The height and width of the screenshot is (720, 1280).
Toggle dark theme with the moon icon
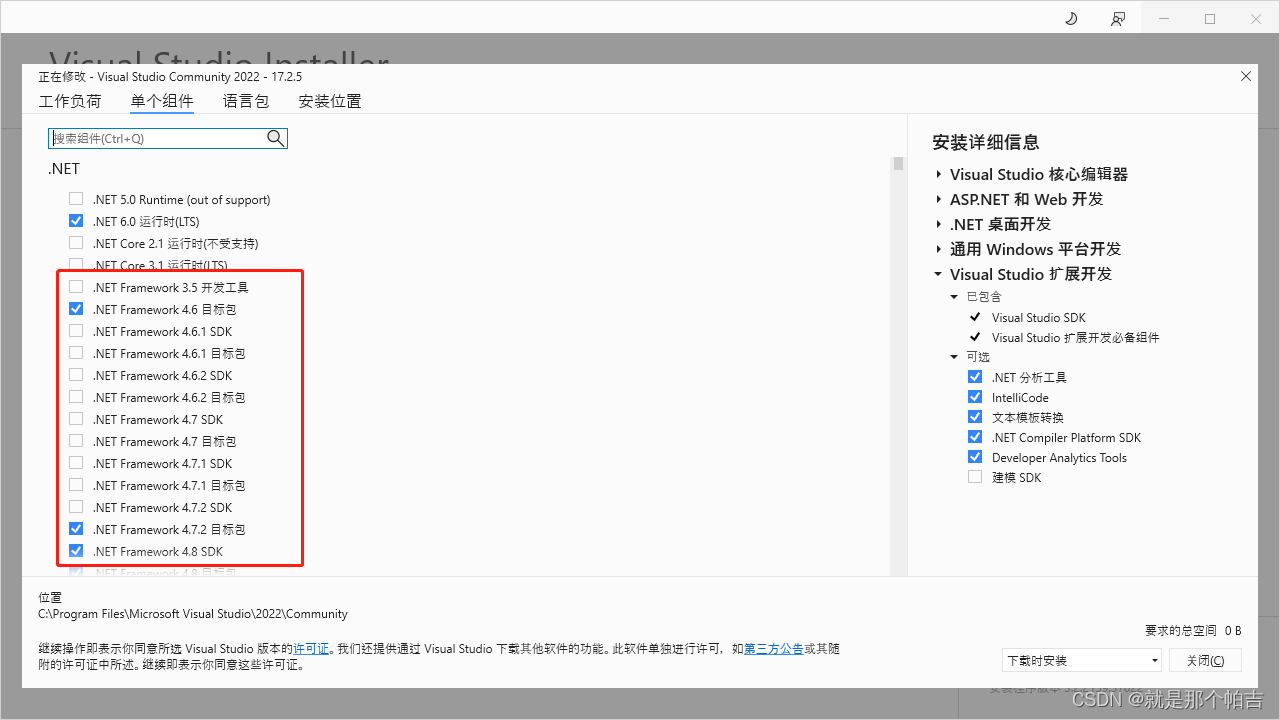[1070, 18]
